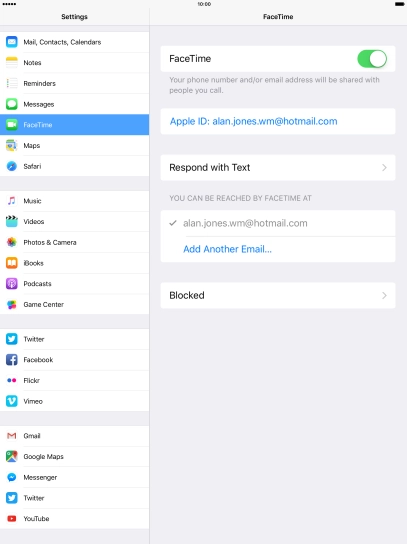Open the Facebook icon in Settings

11,360
